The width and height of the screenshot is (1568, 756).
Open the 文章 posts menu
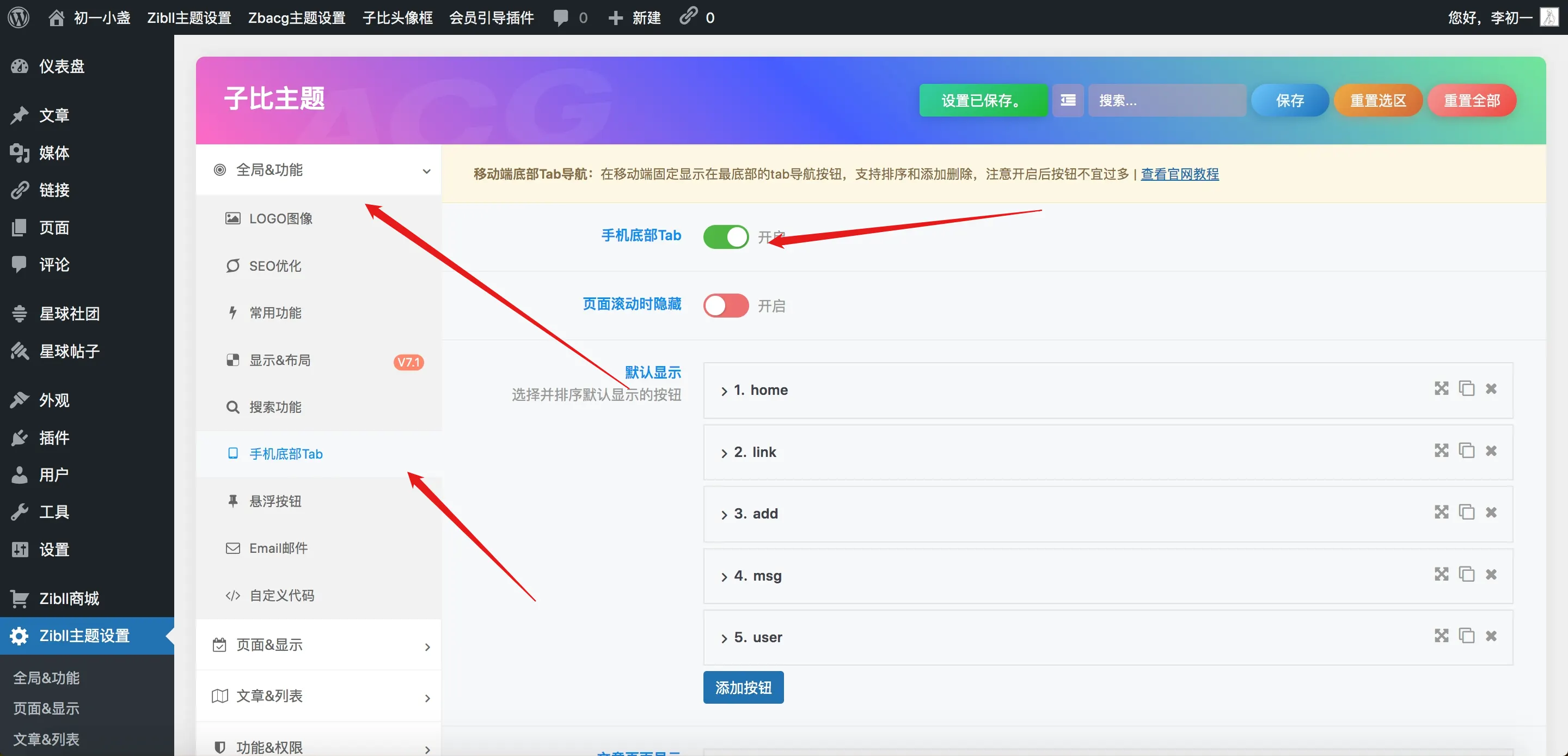(x=87, y=115)
